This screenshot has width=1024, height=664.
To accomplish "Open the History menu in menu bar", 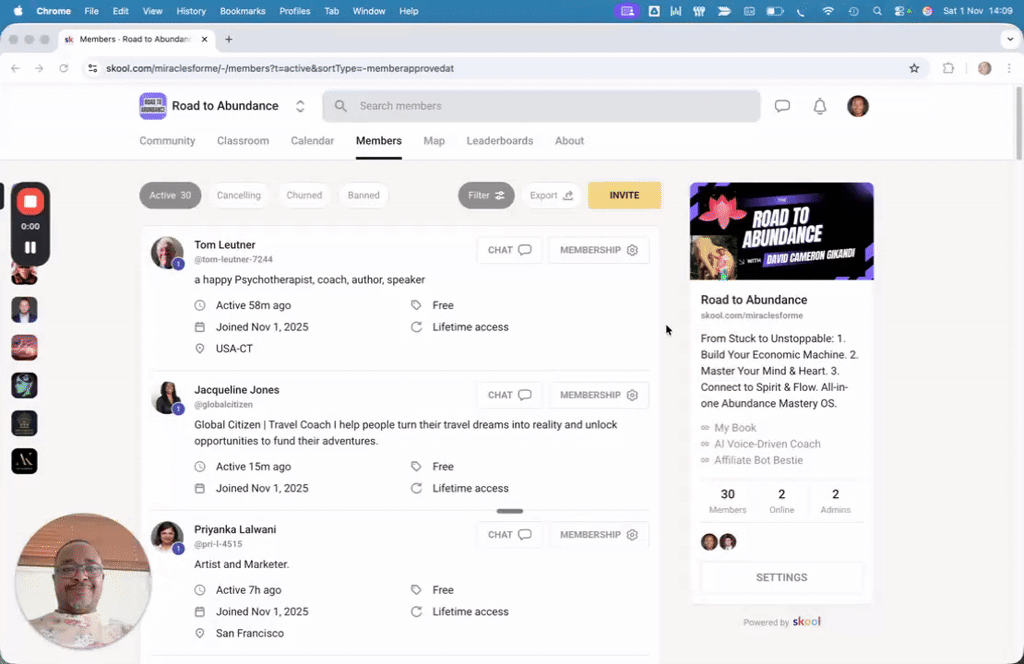I will pyautogui.click(x=191, y=11).
